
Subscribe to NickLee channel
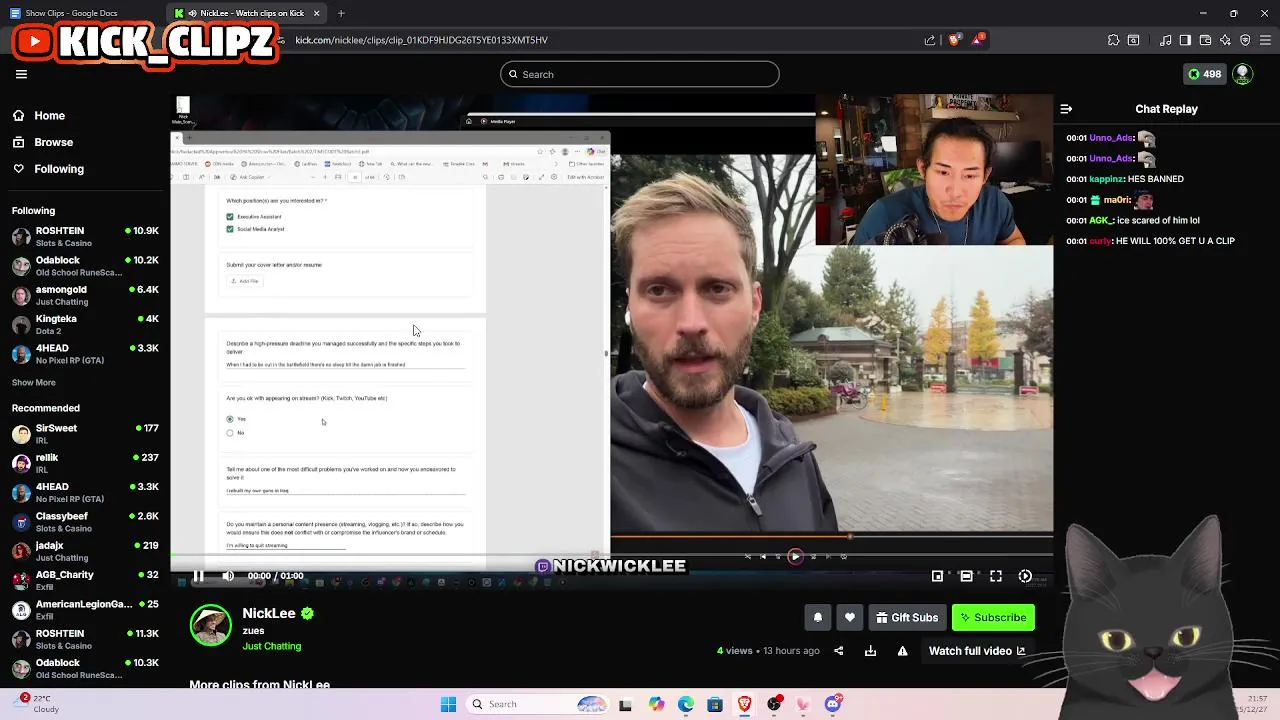point(993,618)
